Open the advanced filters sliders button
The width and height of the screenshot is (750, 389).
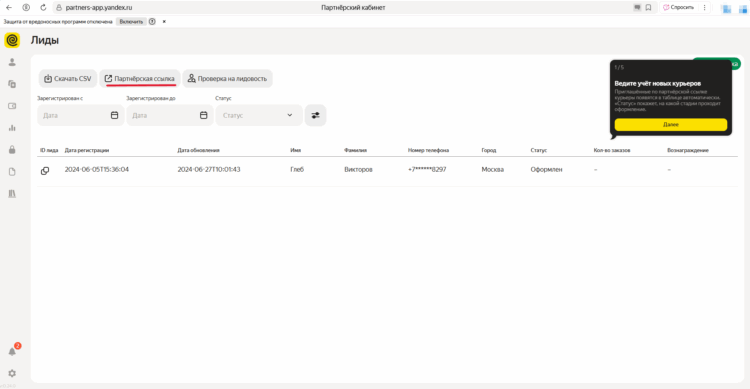click(315, 115)
